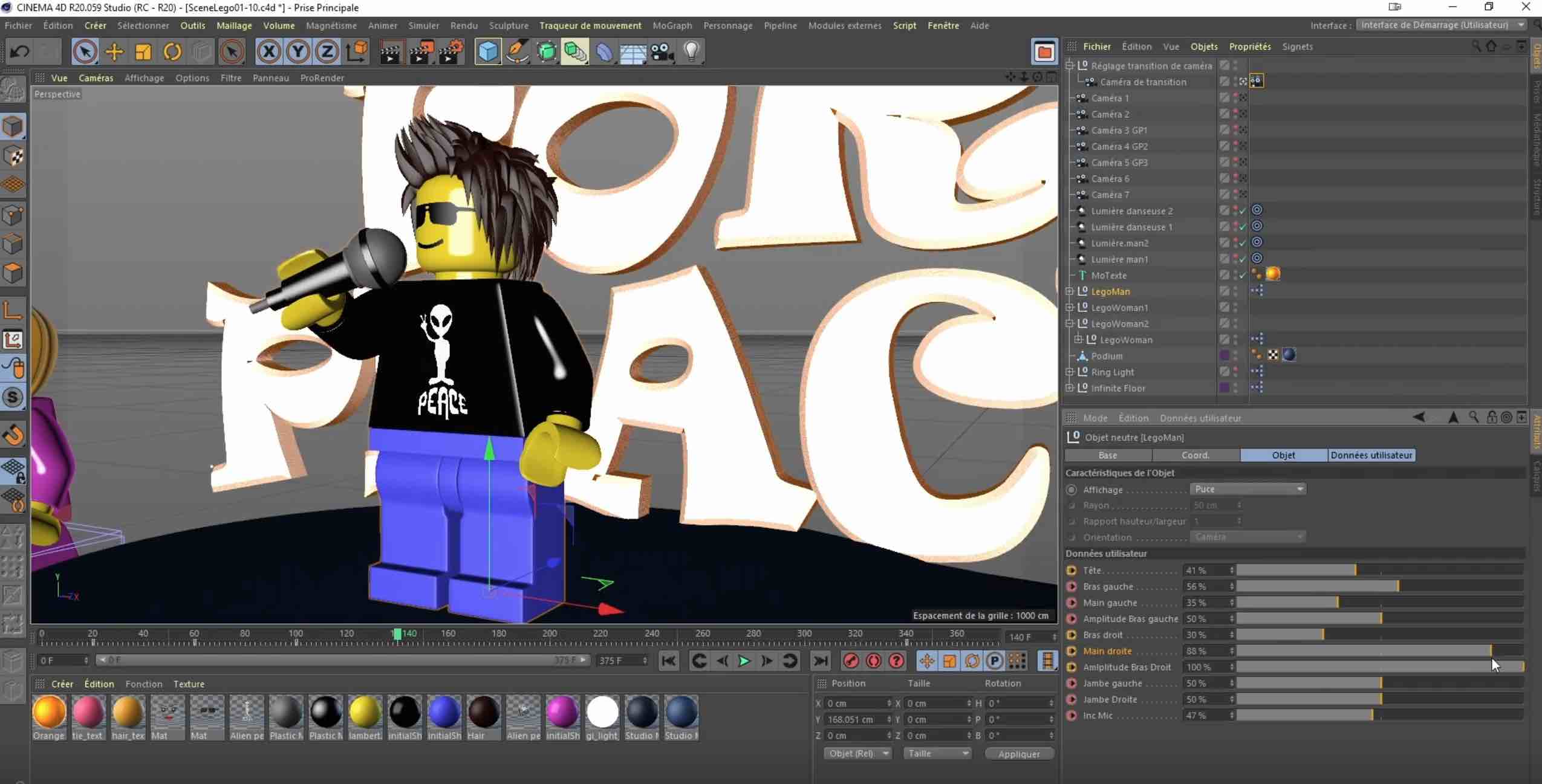The image size is (1542, 784).
Task: Open the Interface layout dropdown
Action: click(1442, 25)
